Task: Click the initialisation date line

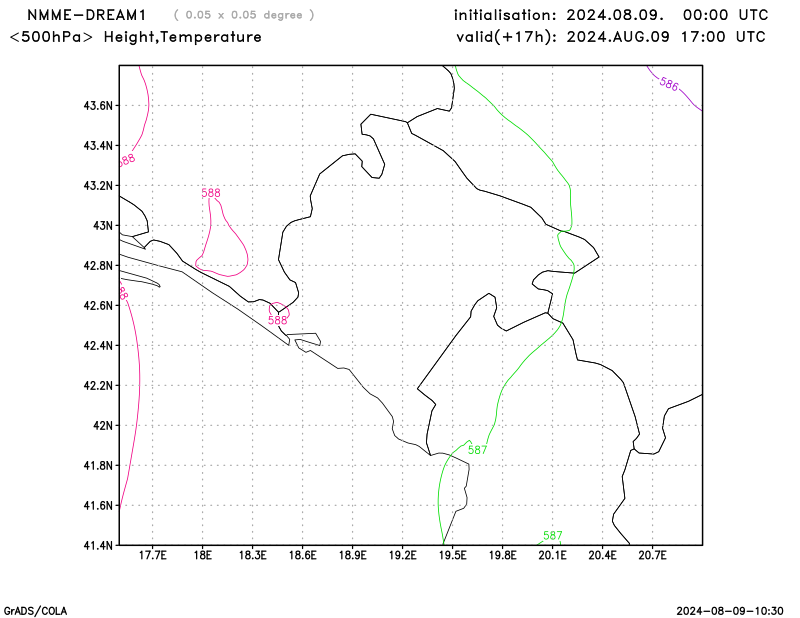Action: point(611,15)
